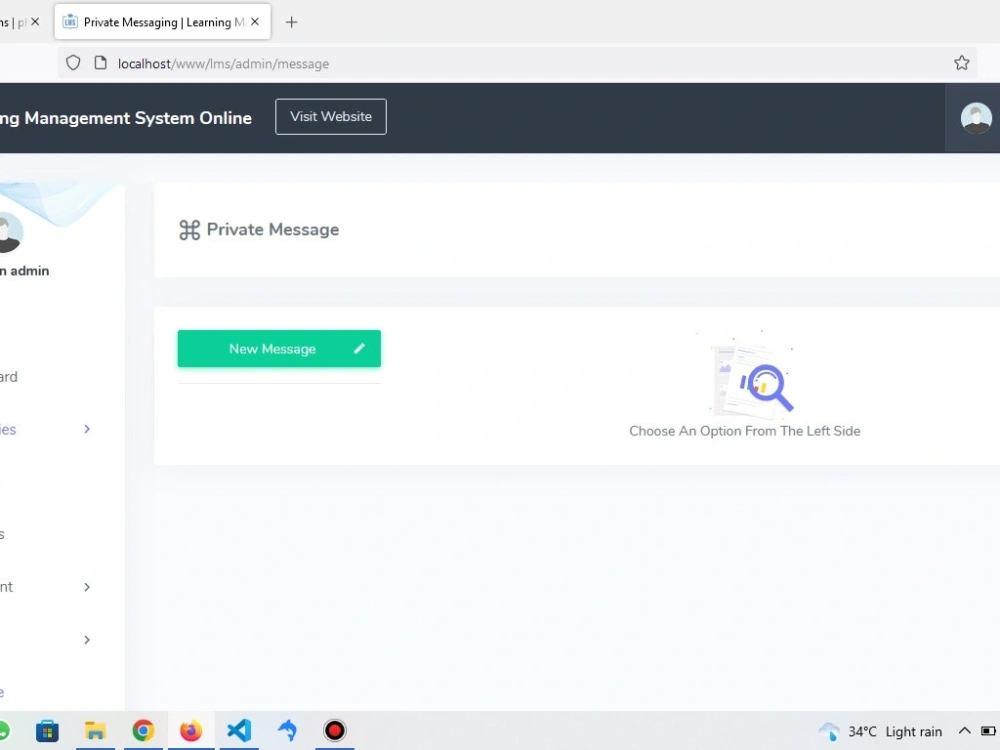Expand the sidebar item with the lowest chevron
Screen dimensions: 1000x750
(x=87, y=640)
